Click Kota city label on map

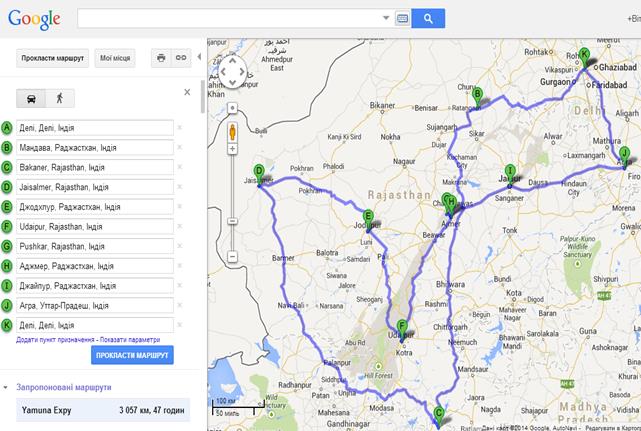pyautogui.click(x=514, y=293)
